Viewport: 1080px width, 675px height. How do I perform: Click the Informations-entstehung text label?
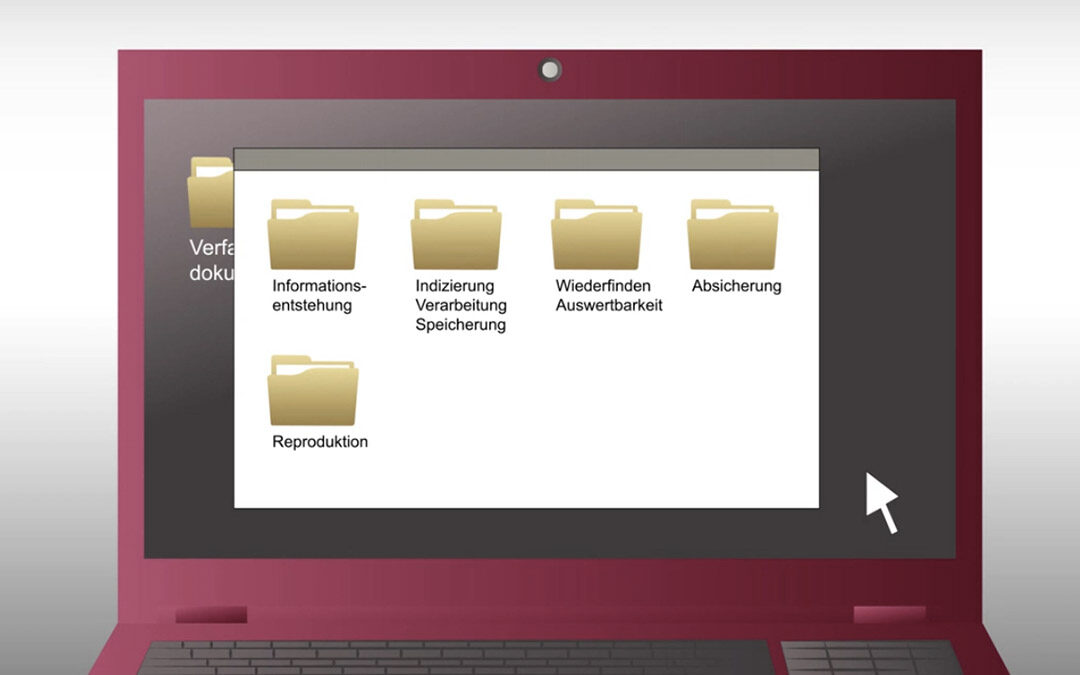point(319,295)
